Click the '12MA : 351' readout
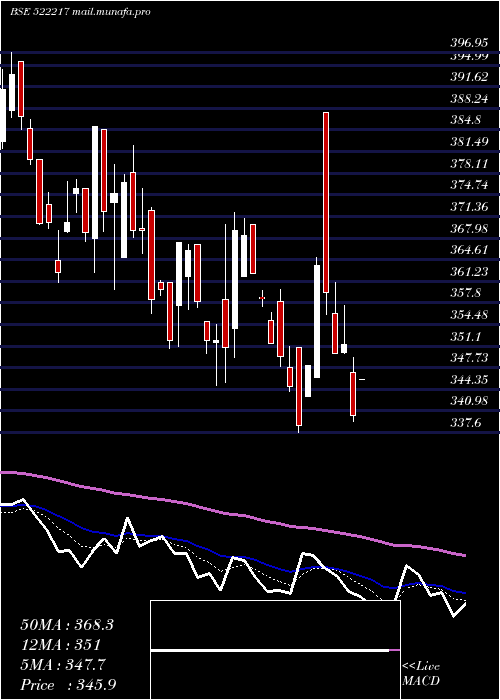500x700 pixels. (60, 645)
